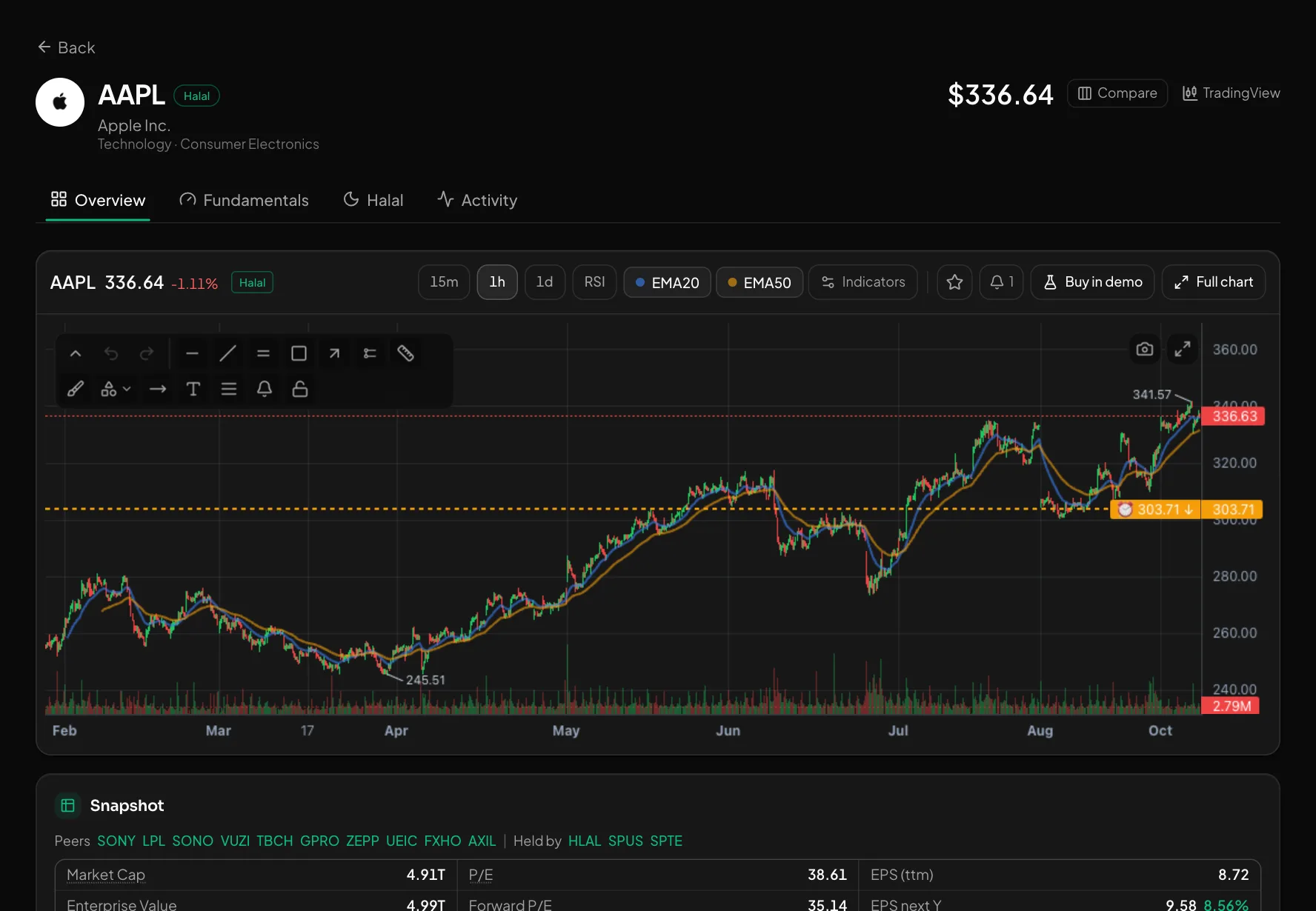Image resolution: width=1316 pixels, height=911 pixels.
Task: Select the 1h timeframe
Action: (497, 282)
